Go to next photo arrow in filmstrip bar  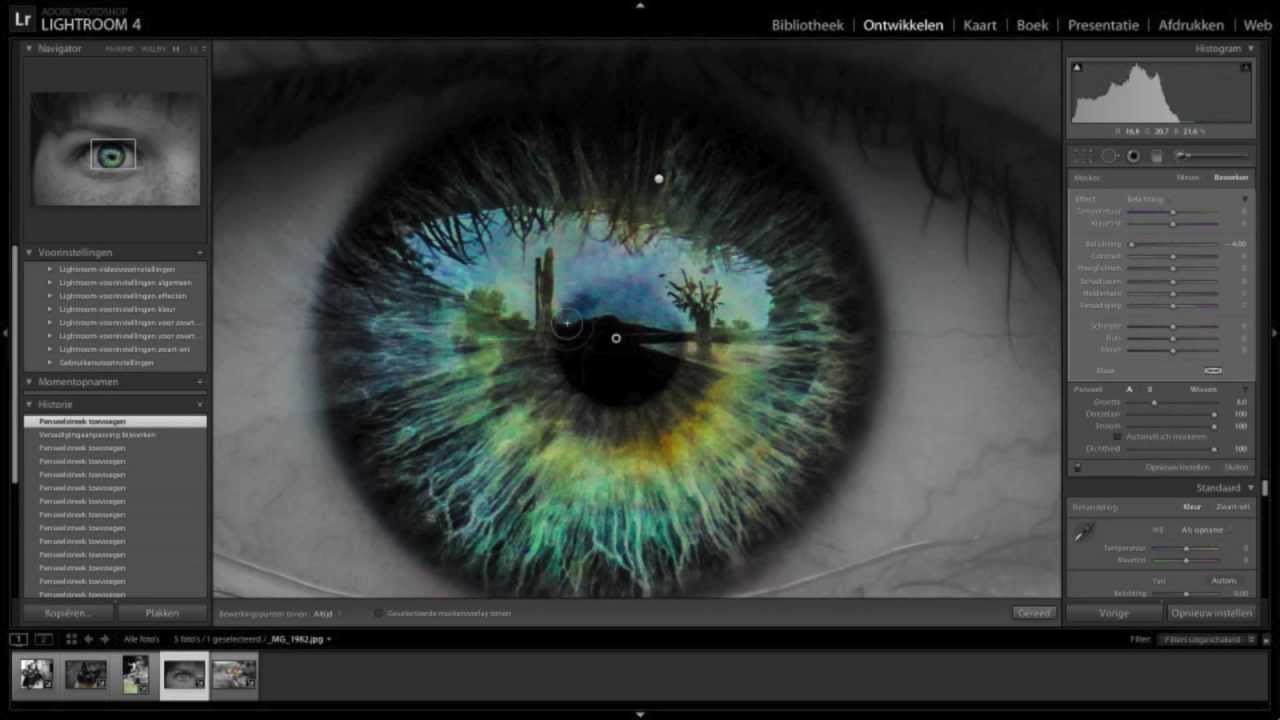(x=104, y=638)
